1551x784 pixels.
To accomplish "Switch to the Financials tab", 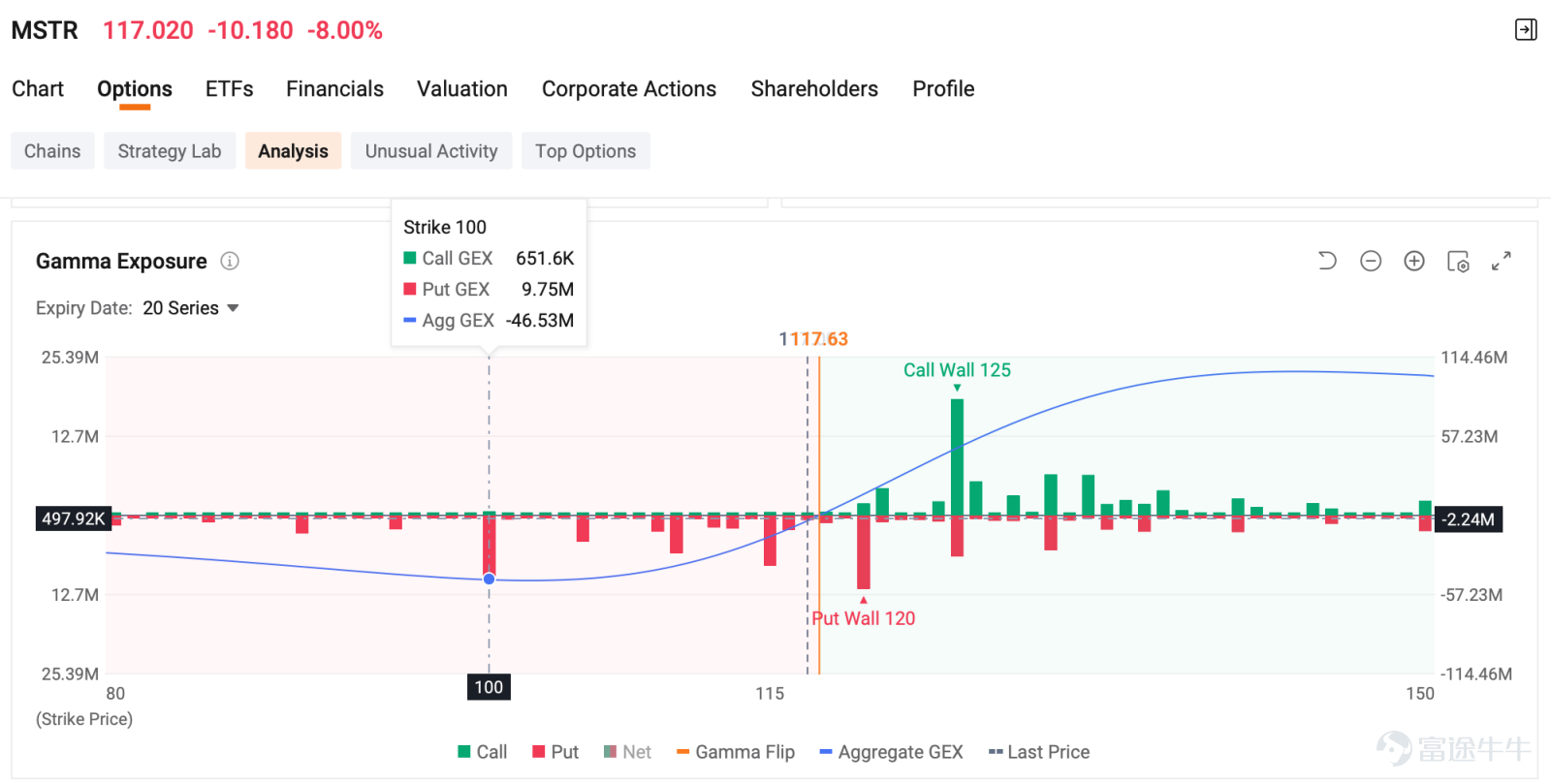I will 334,89.
